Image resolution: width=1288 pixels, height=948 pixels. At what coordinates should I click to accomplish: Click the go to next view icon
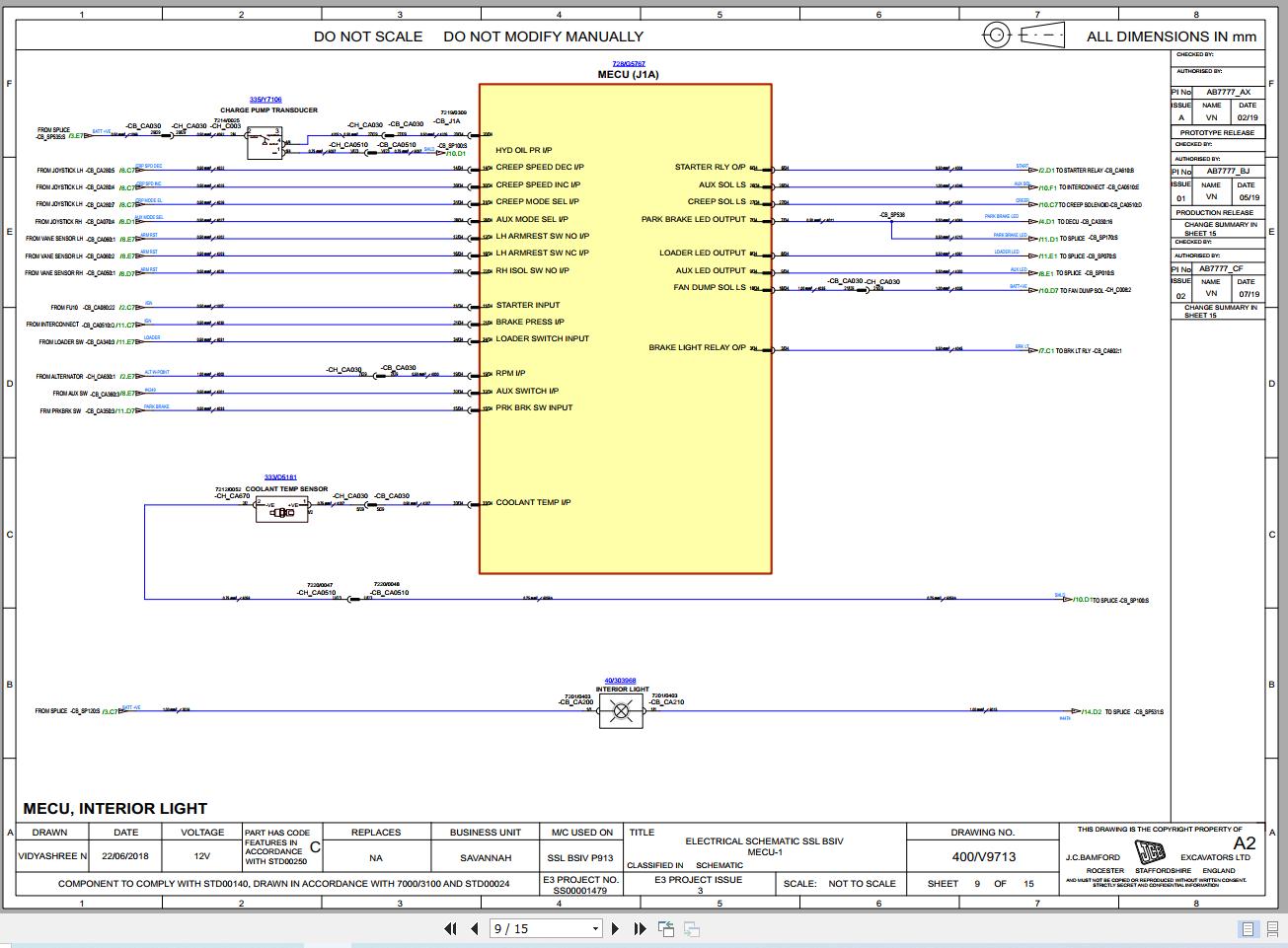[692, 928]
